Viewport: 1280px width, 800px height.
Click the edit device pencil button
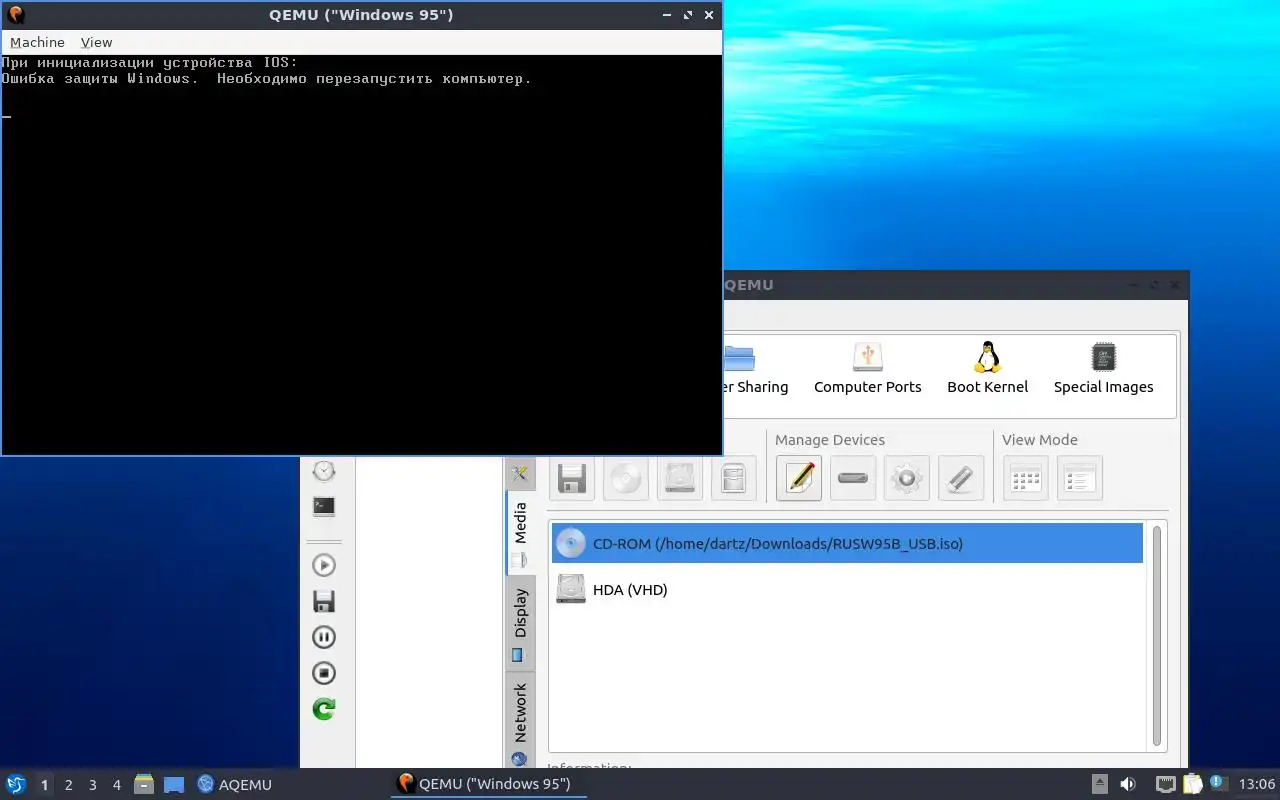click(799, 478)
